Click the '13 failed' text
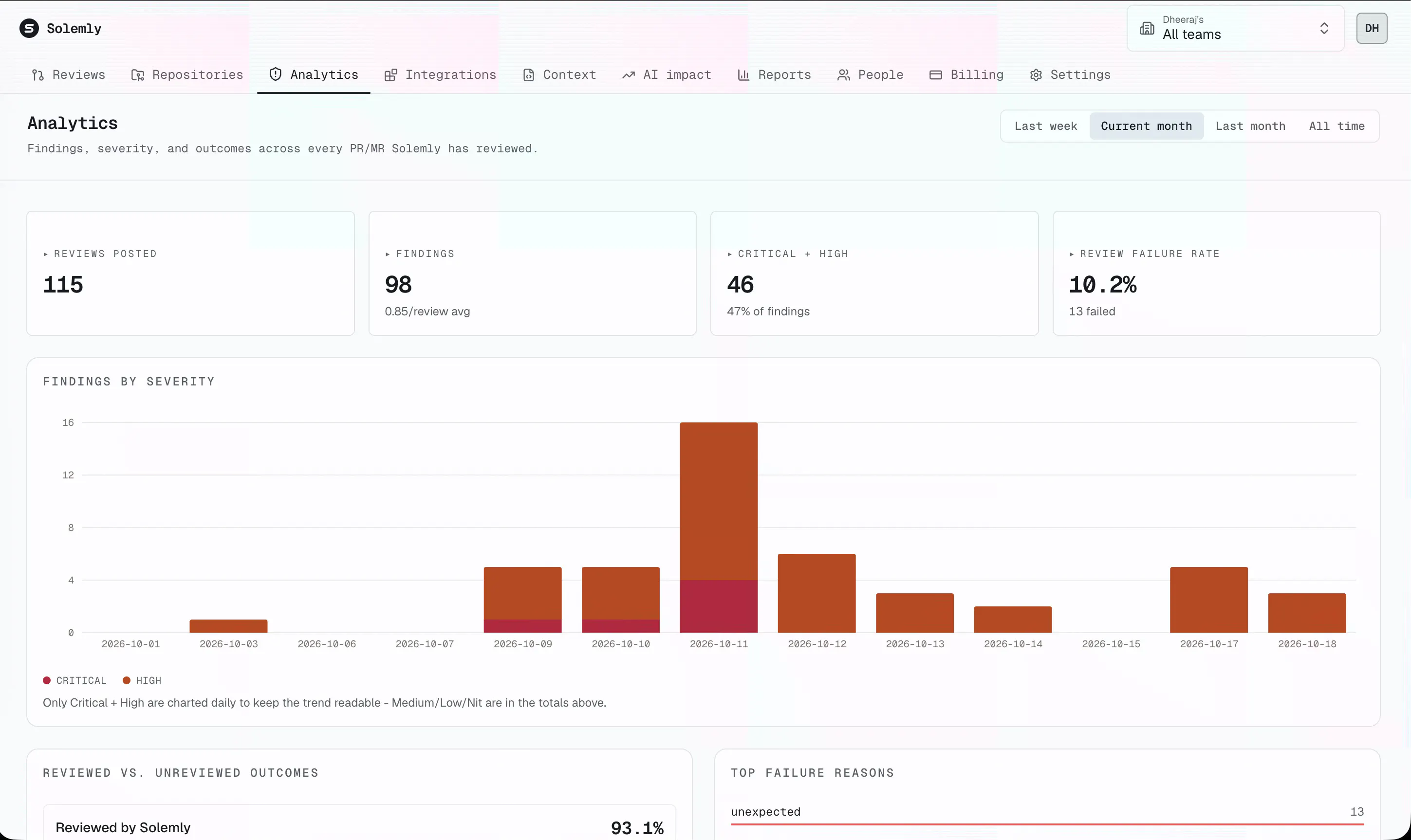The height and width of the screenshot is (840, 1411). point(1092,311)
